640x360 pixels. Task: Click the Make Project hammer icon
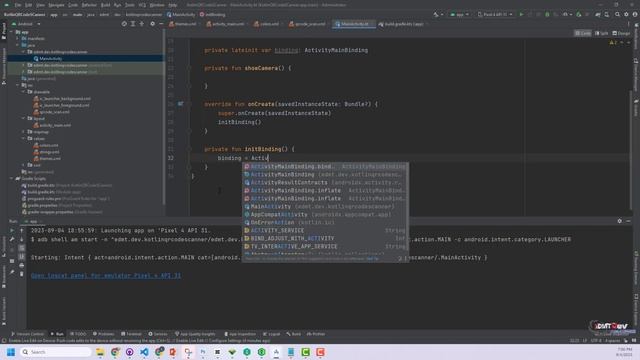point(436,14)
